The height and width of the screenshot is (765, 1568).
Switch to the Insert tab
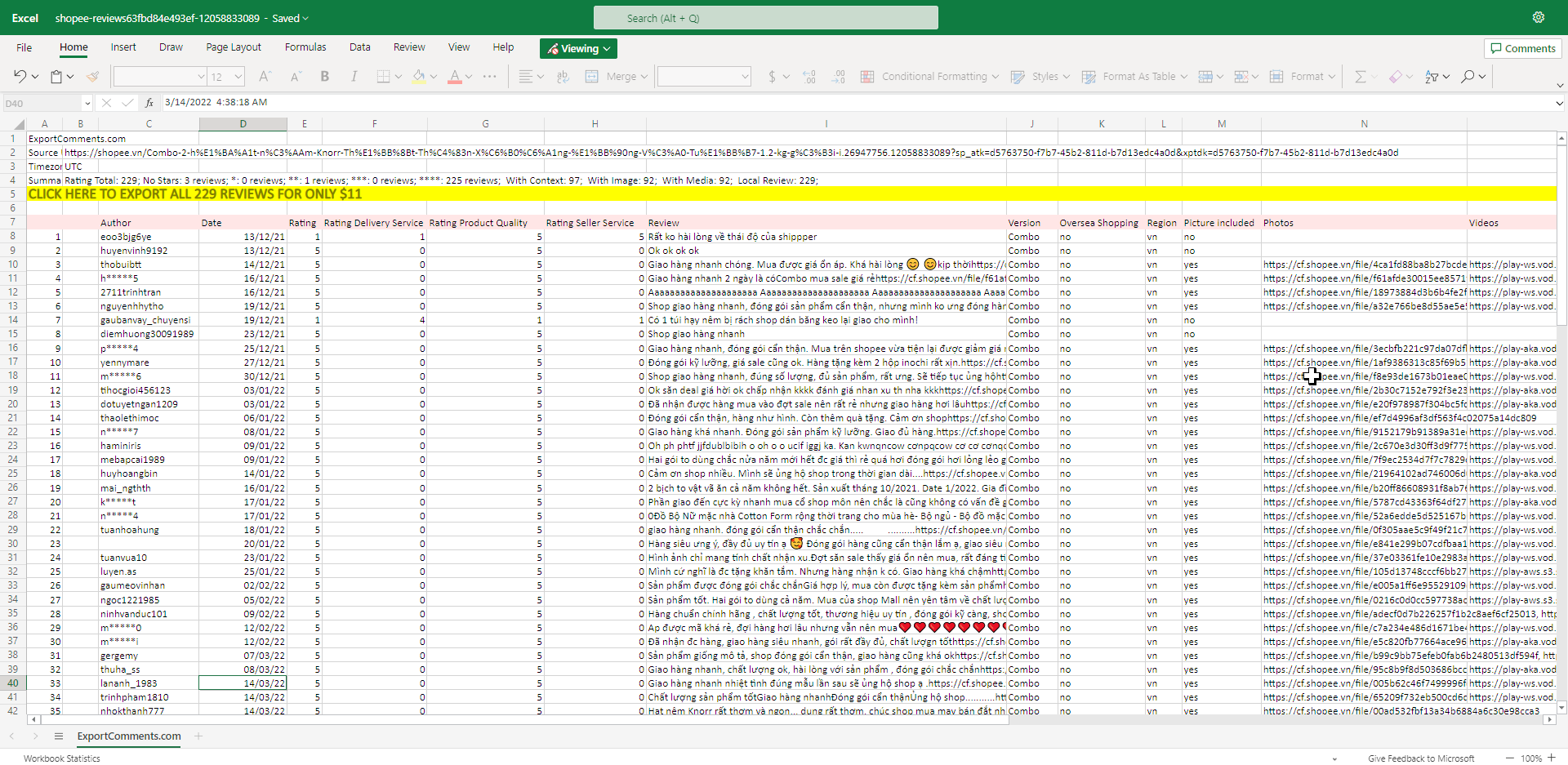click(x=123, y=47)
